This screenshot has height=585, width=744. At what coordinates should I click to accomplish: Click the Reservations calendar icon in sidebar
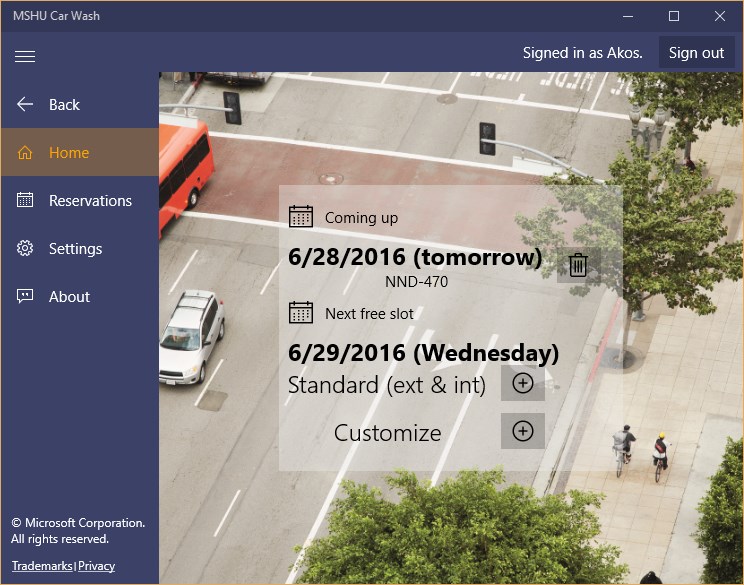(x=25, y=200)
